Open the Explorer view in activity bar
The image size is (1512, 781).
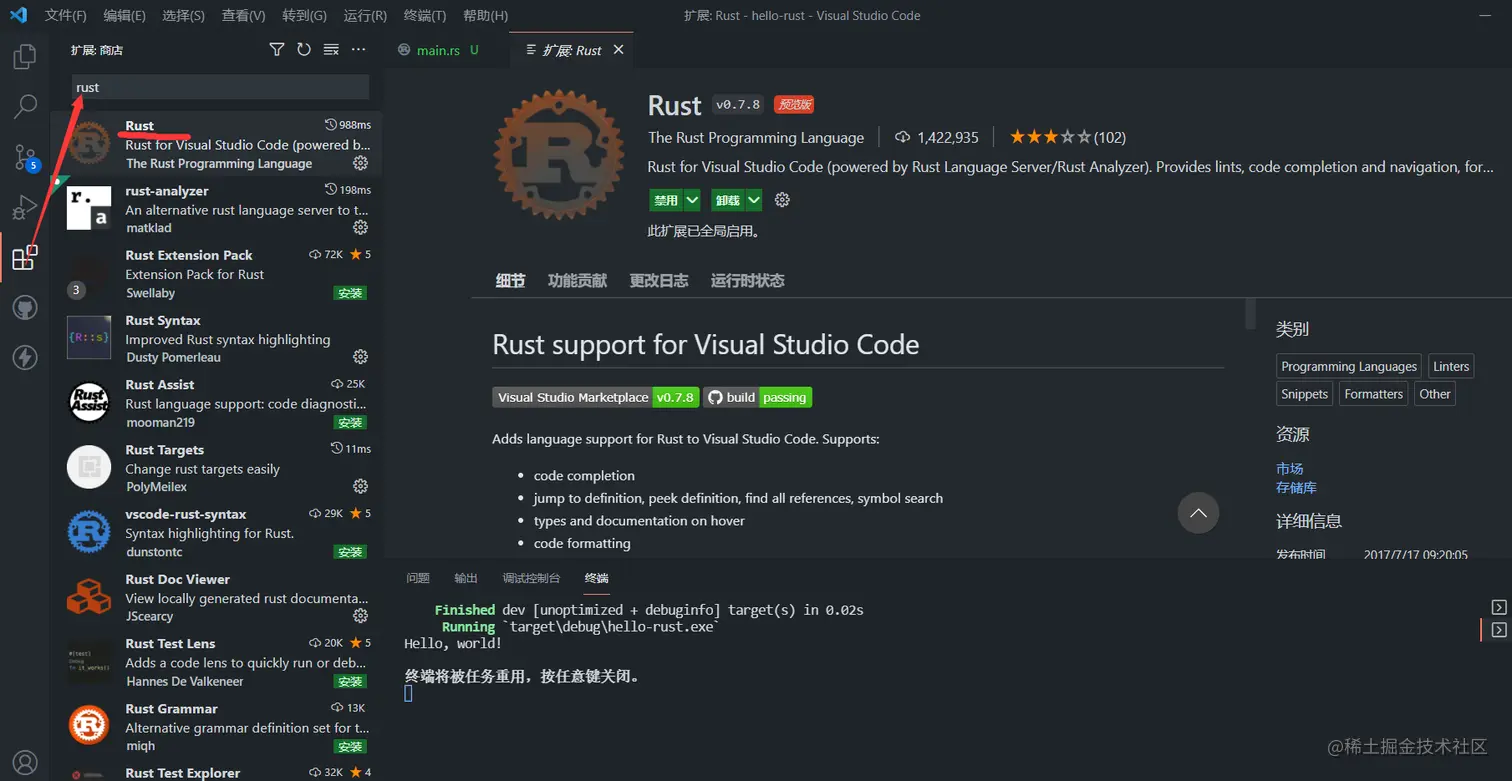click(x=25, y=56)
